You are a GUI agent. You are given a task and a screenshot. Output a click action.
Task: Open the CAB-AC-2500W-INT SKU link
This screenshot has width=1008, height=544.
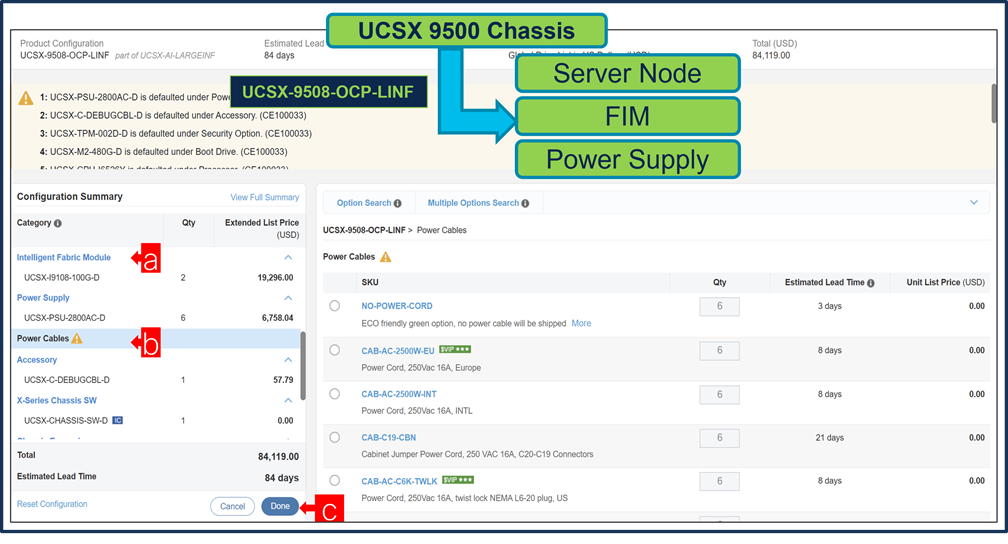[399, 394]
